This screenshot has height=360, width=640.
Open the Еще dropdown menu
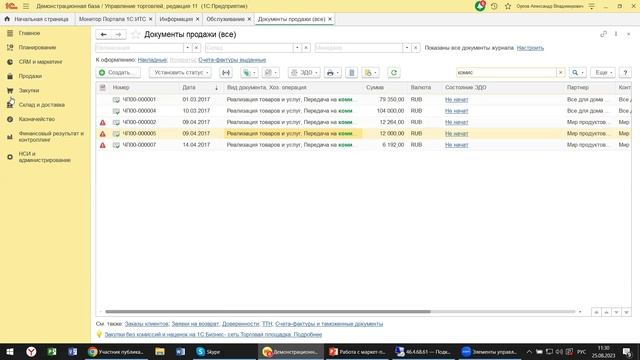click(x=602, y=73)
